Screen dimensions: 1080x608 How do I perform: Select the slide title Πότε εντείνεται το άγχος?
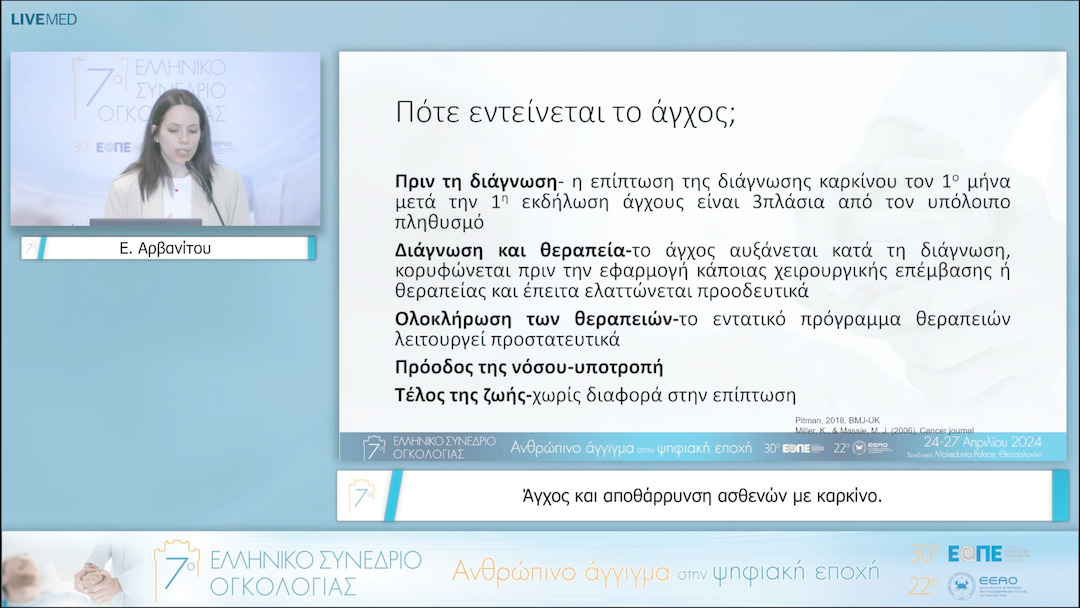pos(565,112)
